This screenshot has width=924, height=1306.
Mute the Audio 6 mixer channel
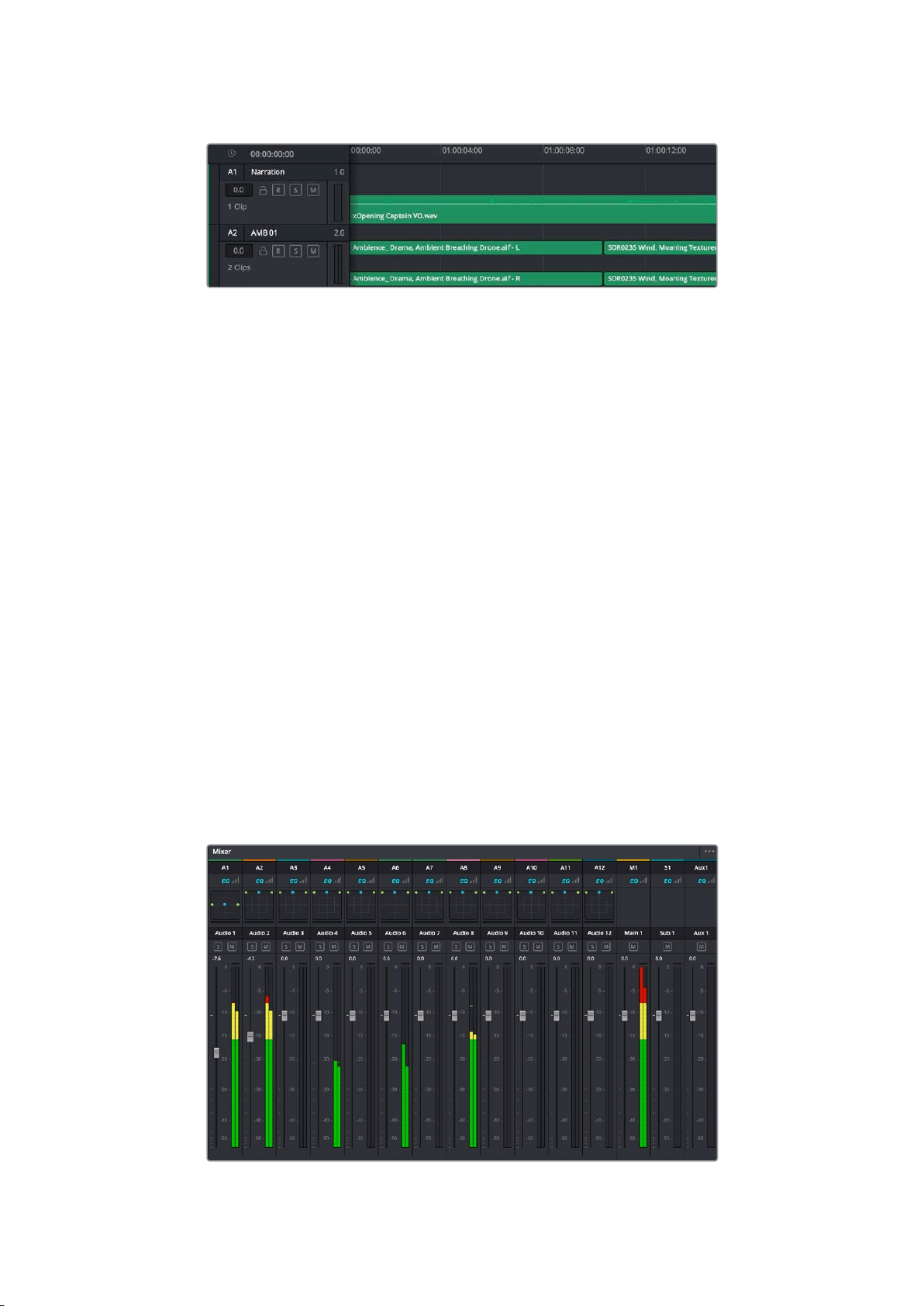coord(402,946)
